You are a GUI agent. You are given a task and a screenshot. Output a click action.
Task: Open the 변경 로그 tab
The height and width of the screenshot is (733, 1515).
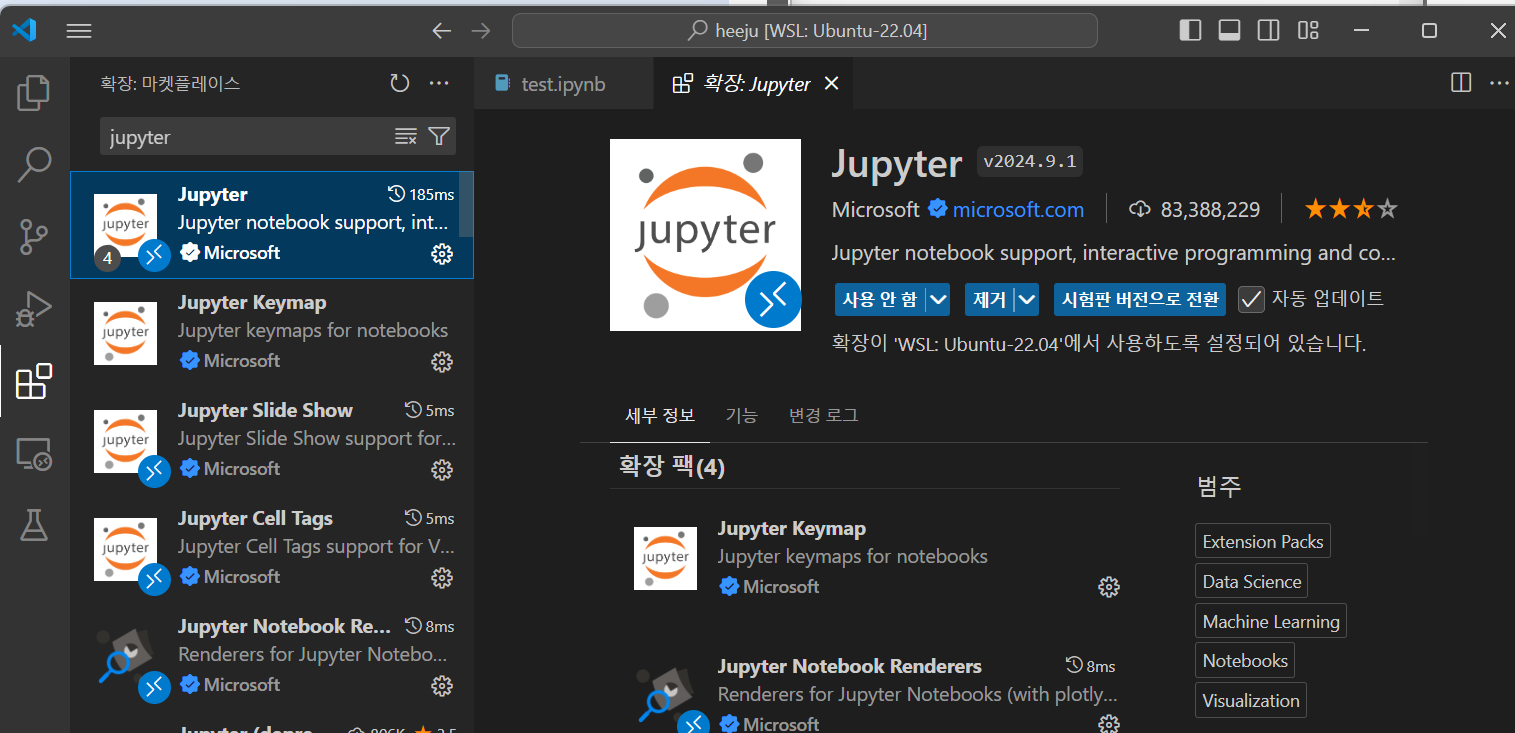pos(823,415)
